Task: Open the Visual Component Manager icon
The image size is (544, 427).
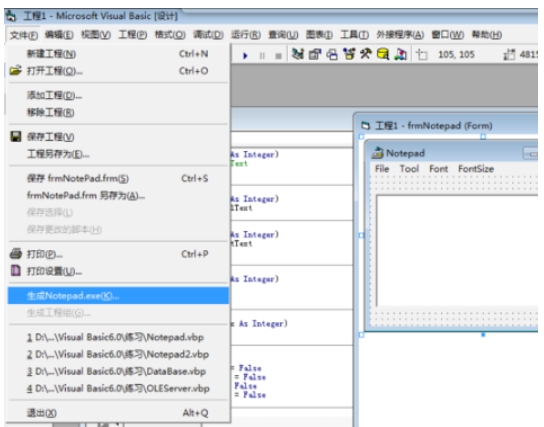Action: 400,54
